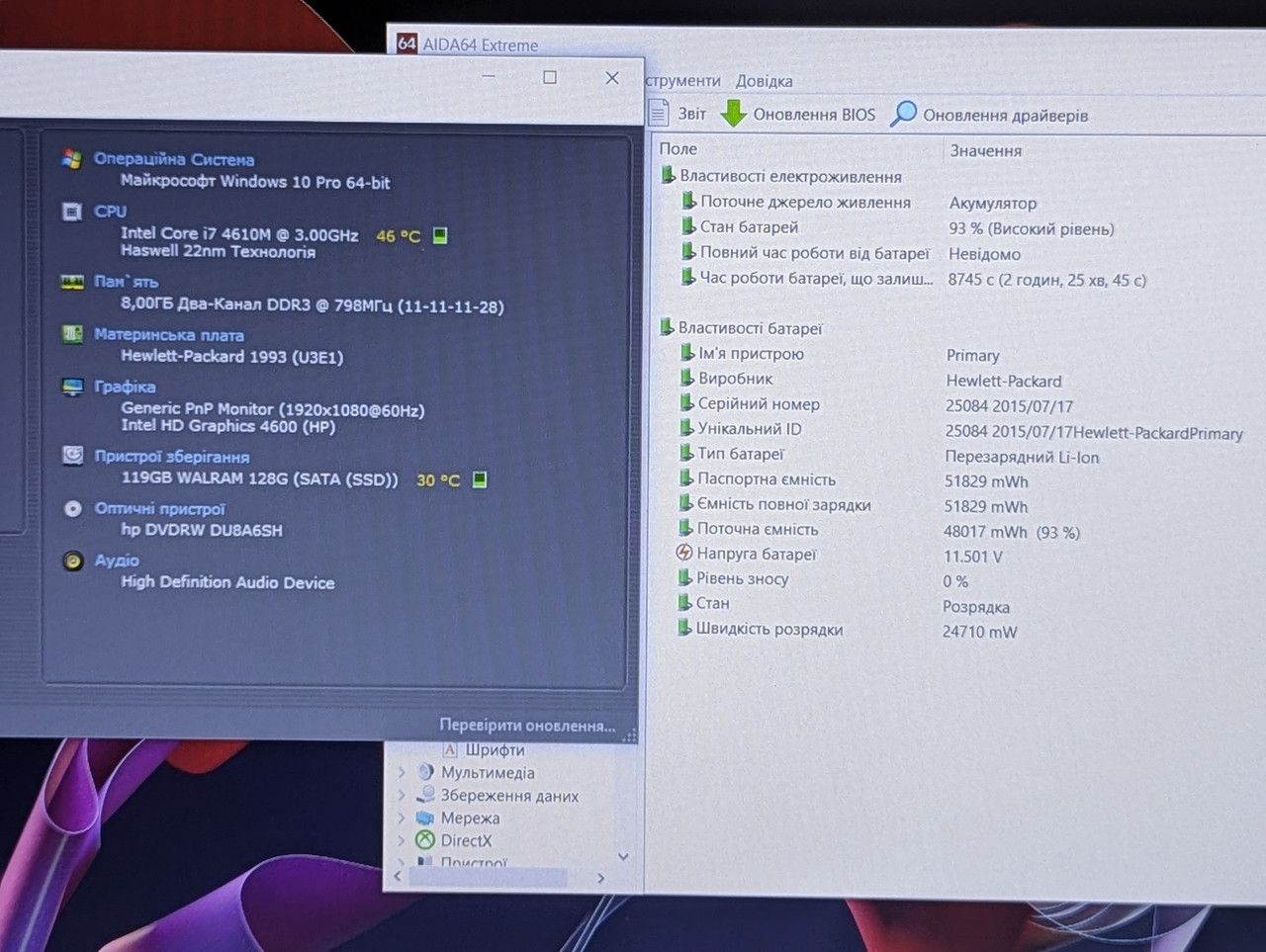Click the tree pane scroll-left arrow
Viewport: 1266px width, 952px height.
(x=398, y=877)
